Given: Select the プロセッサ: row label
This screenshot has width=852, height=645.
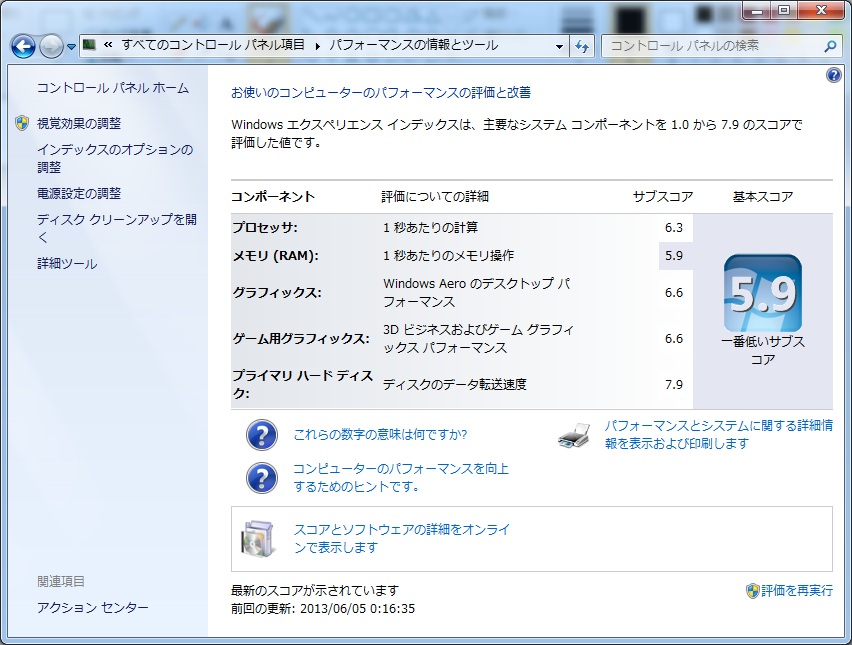Looking at the screenshot, I should tap(265, 227).
